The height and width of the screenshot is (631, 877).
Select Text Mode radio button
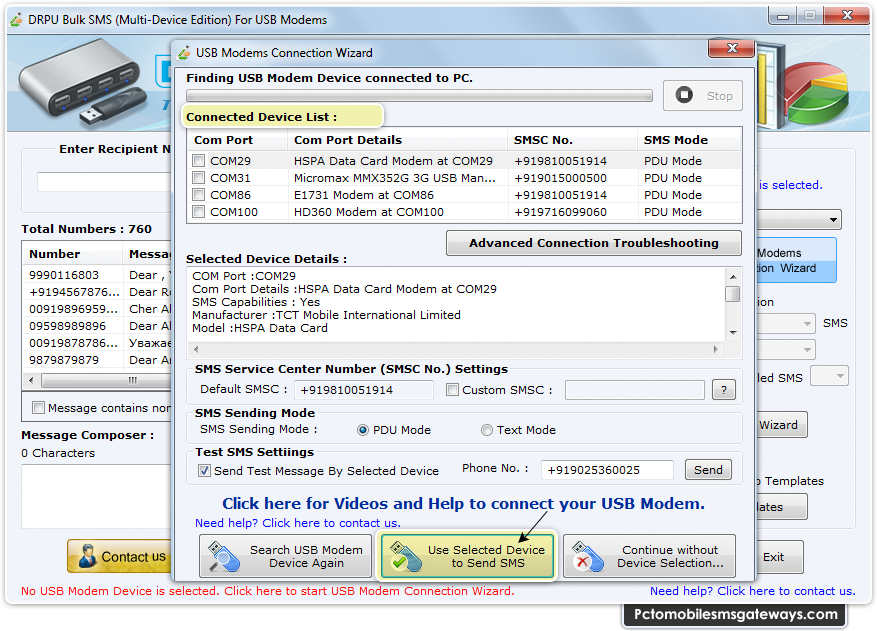(x=487, y=430)
